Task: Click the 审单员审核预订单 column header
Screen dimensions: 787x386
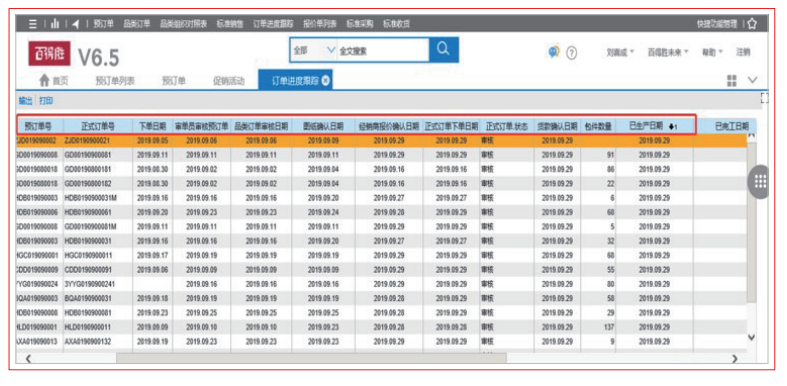Action: (201, 126)
